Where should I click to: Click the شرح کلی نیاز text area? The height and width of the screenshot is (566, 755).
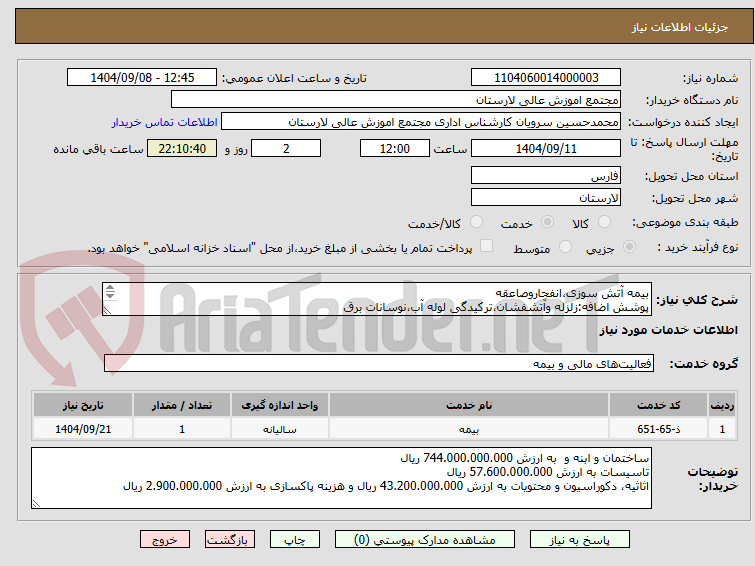click(x=377, y=299)
